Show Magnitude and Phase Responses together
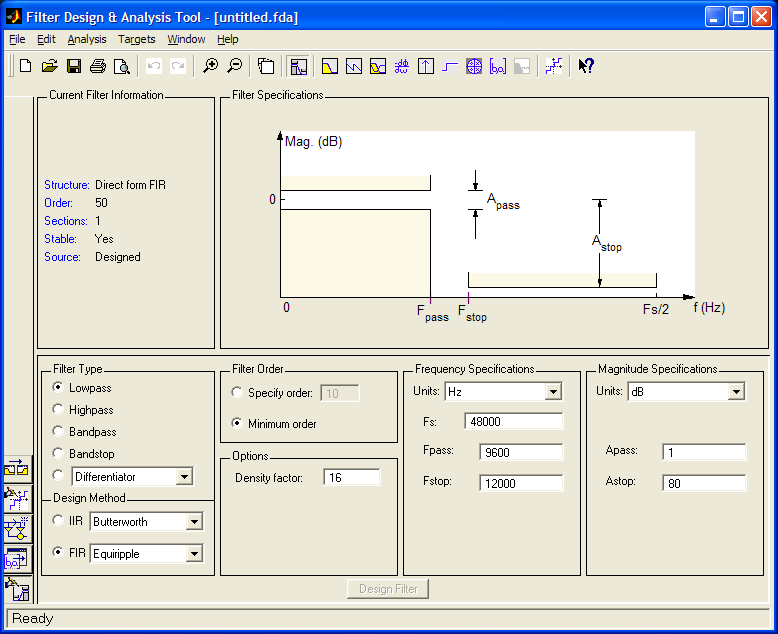778x634 pixels. coord(378,66)
